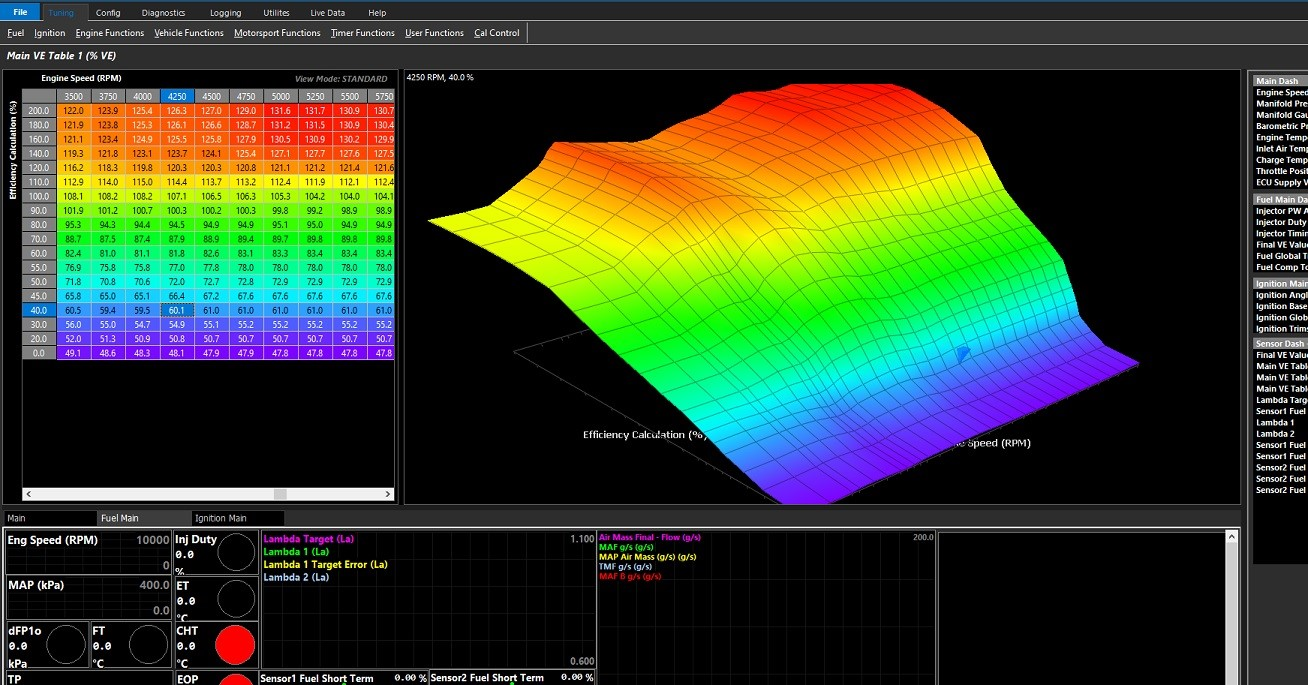Switch to the Fuel Main dash tab
The image size is (1308, 685).
[143, 518]
